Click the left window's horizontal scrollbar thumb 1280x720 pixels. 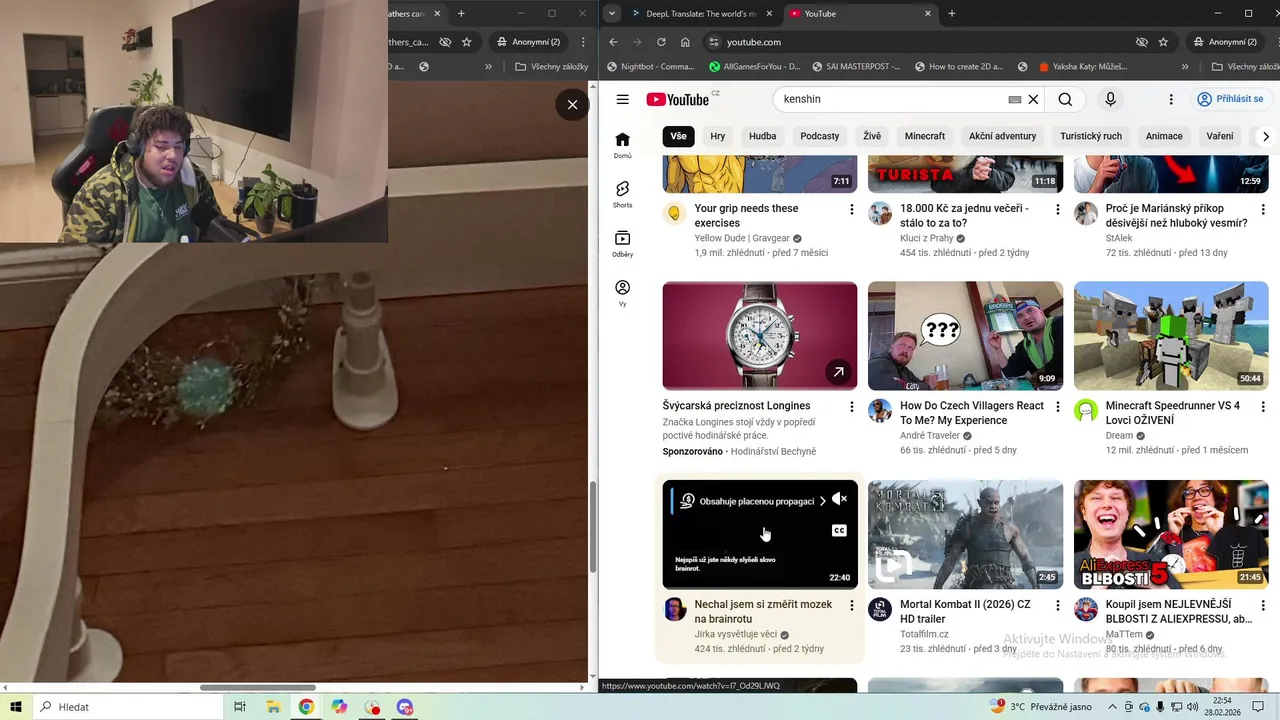pyautogui.click(x=258, y=687)
